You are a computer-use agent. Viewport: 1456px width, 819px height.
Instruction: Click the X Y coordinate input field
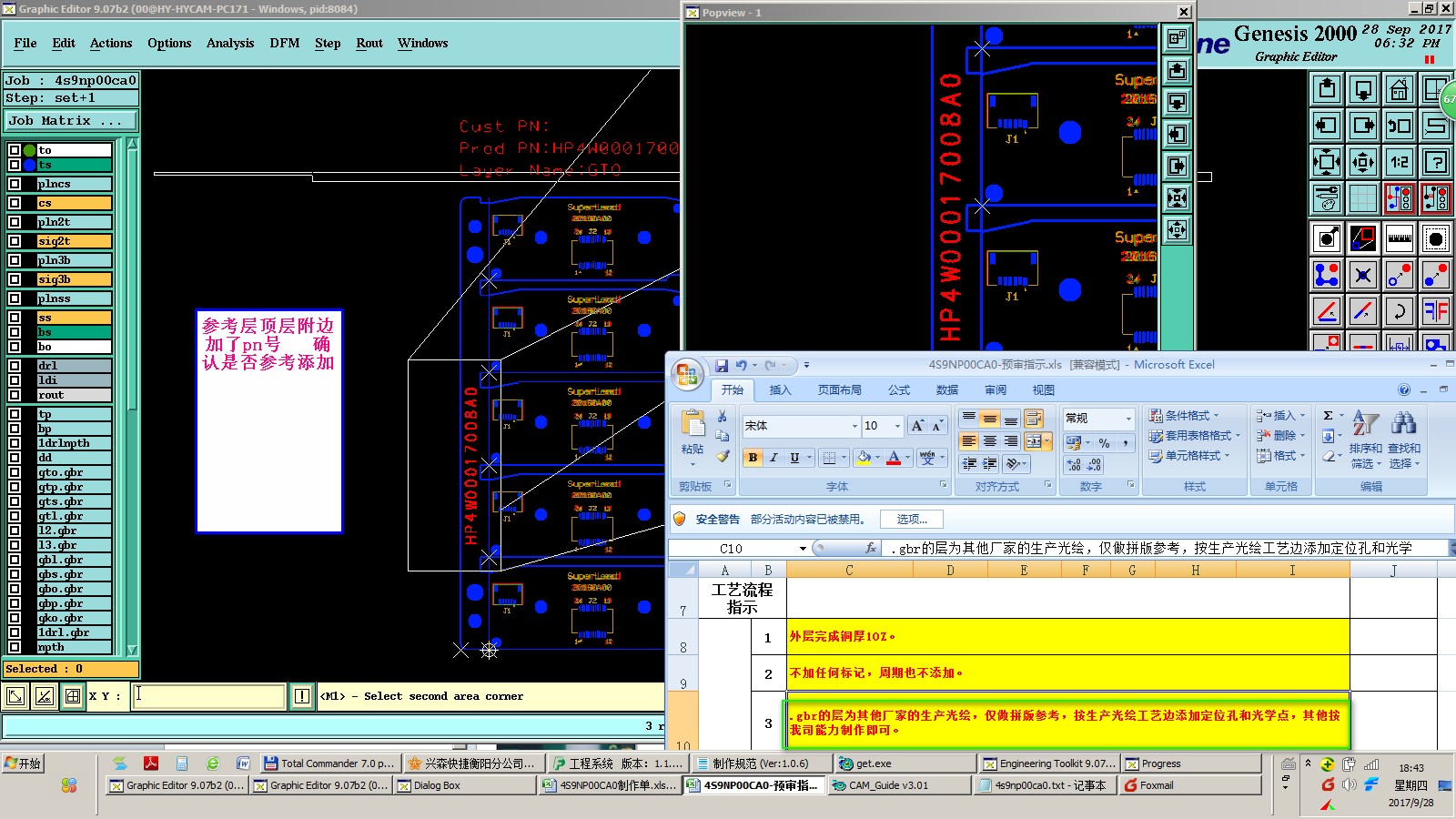click(208, 696)
